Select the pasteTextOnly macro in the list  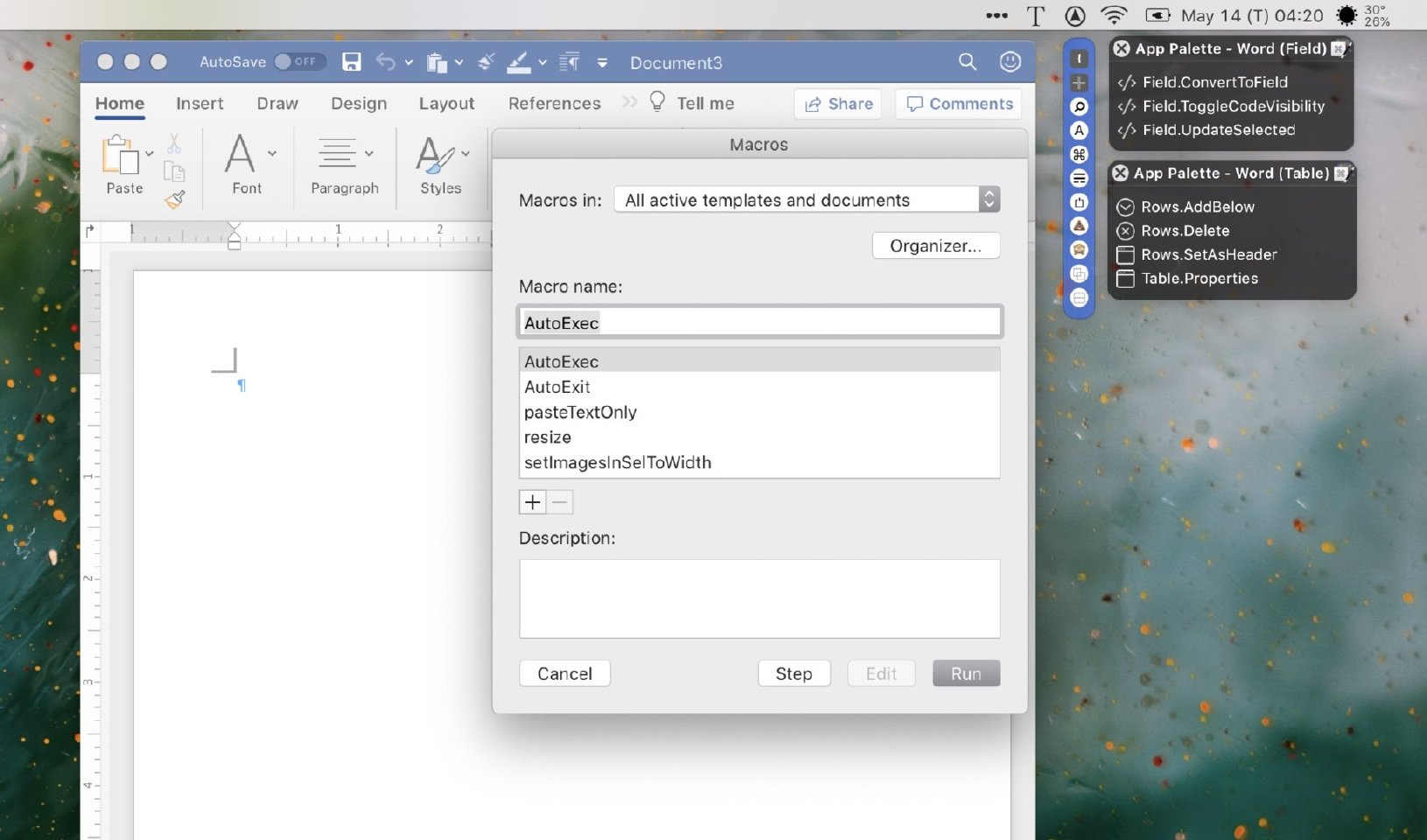[580, 412]
